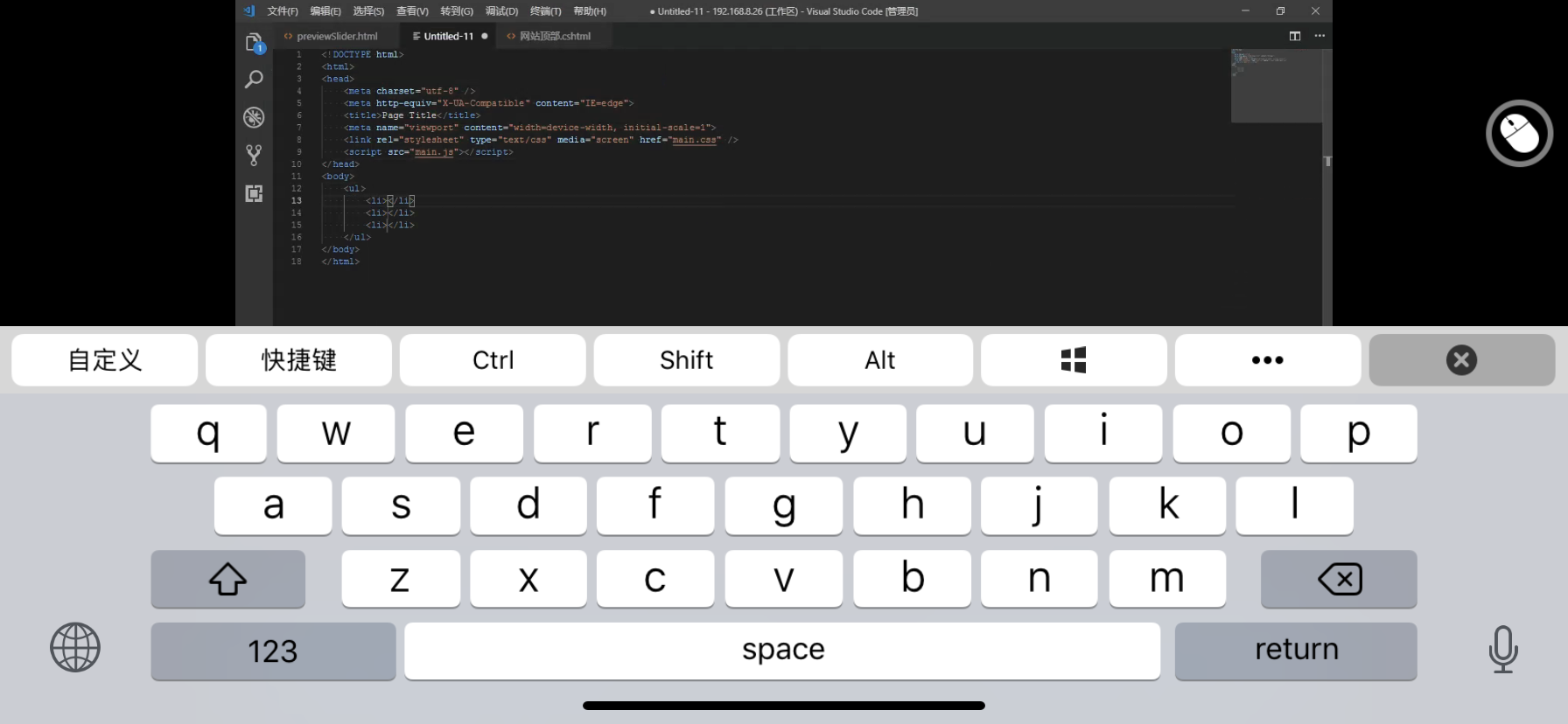The image size is (1568, 724).
Task: Tap the round remote mouse mode icon
Action: click(1519, 134)
